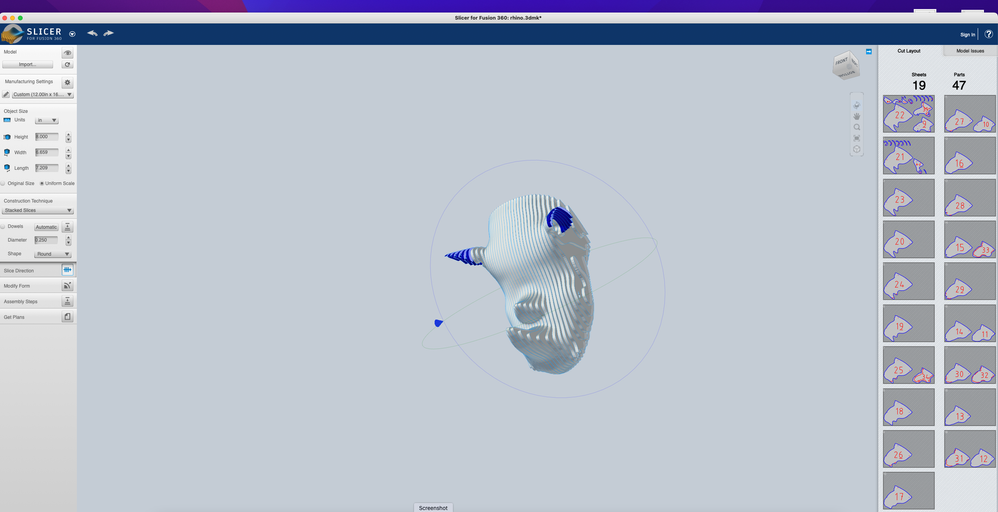Adjust the Width stepper arrows
Screen dimensions: 998x512
click(x=68, y=153)
